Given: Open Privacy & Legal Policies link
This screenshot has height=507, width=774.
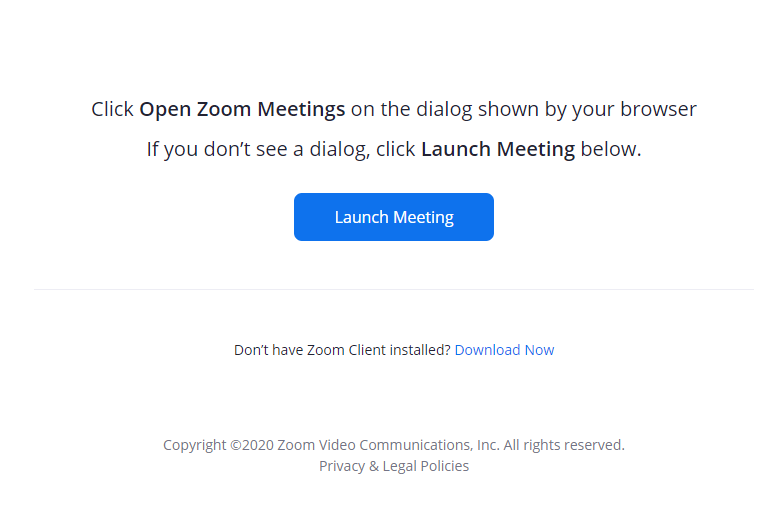Looking at the screenshot, I should pos(393,466).
